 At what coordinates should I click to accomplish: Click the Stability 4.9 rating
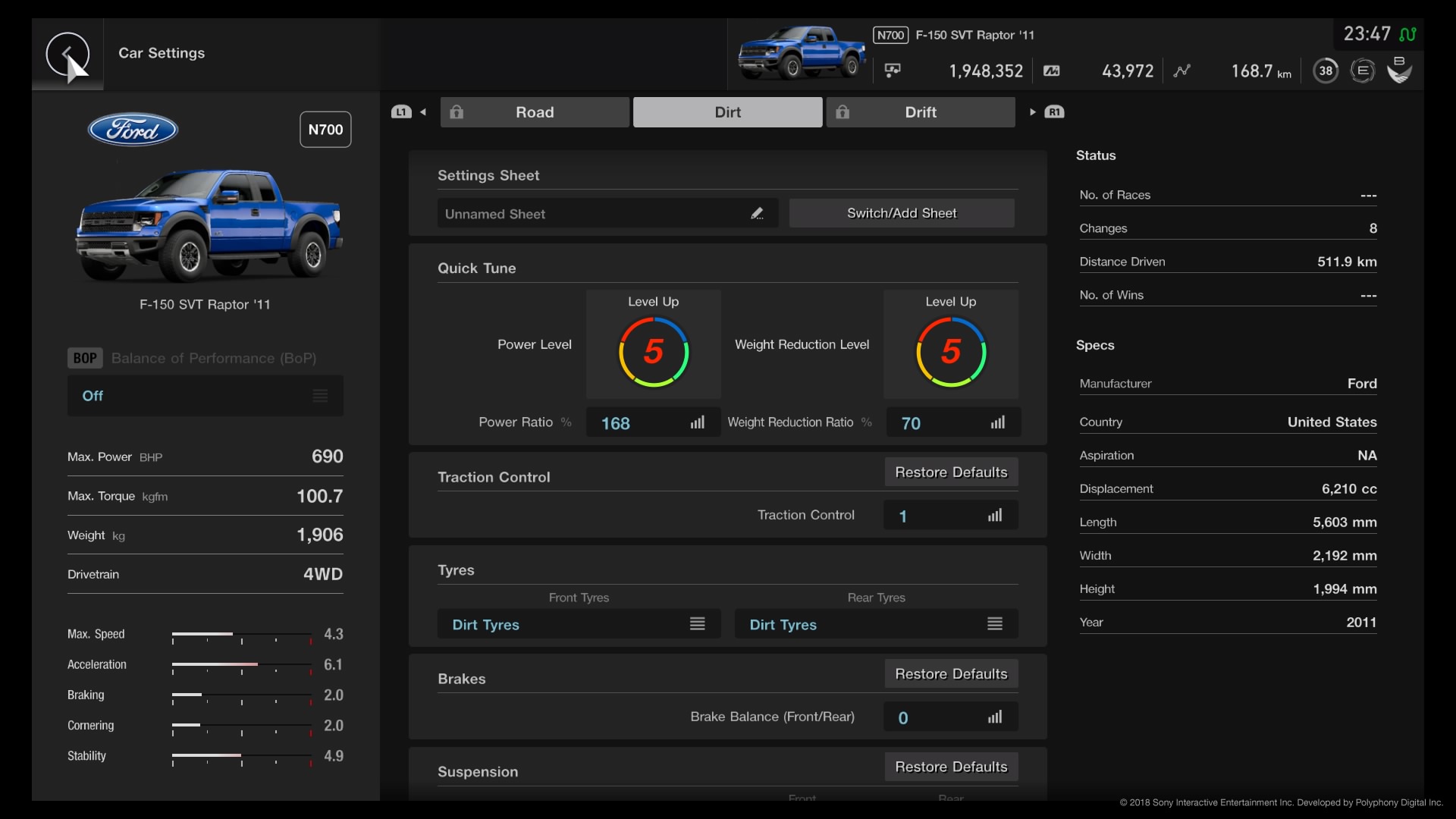click(334, 756)
